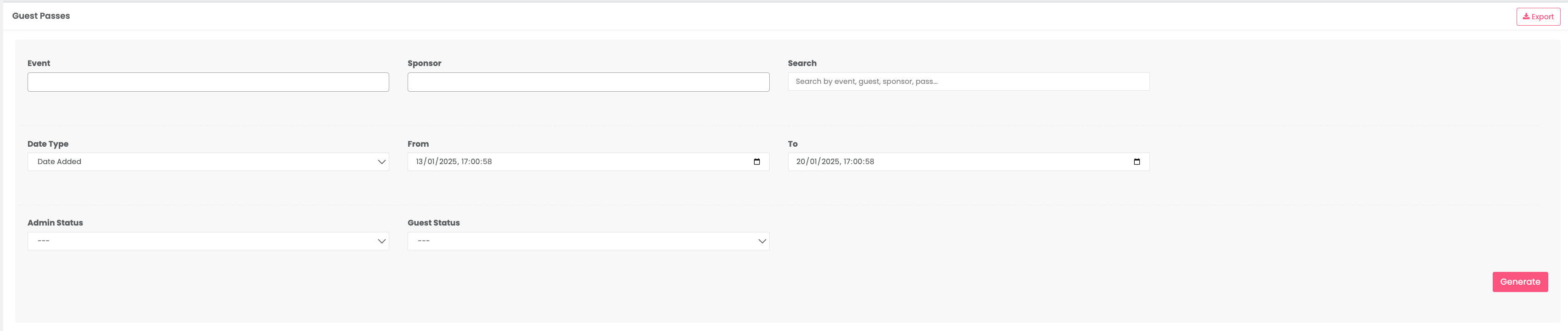1568x331 pixels.
Task: Click the Sponsor field label
Action: (x=424, y=63)
